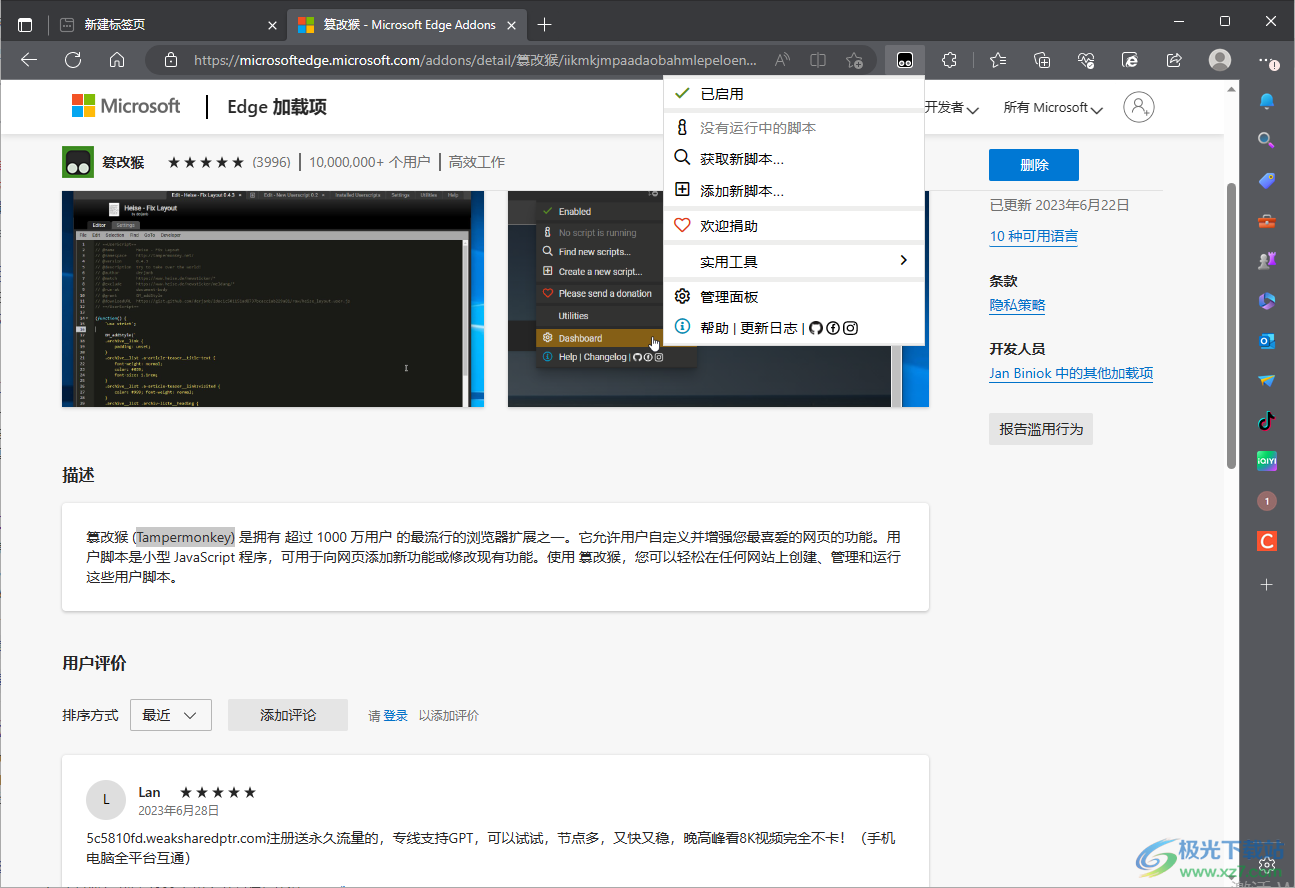
Task: Open the Extensions puzzle icon
Action: [x=950, y=60]
